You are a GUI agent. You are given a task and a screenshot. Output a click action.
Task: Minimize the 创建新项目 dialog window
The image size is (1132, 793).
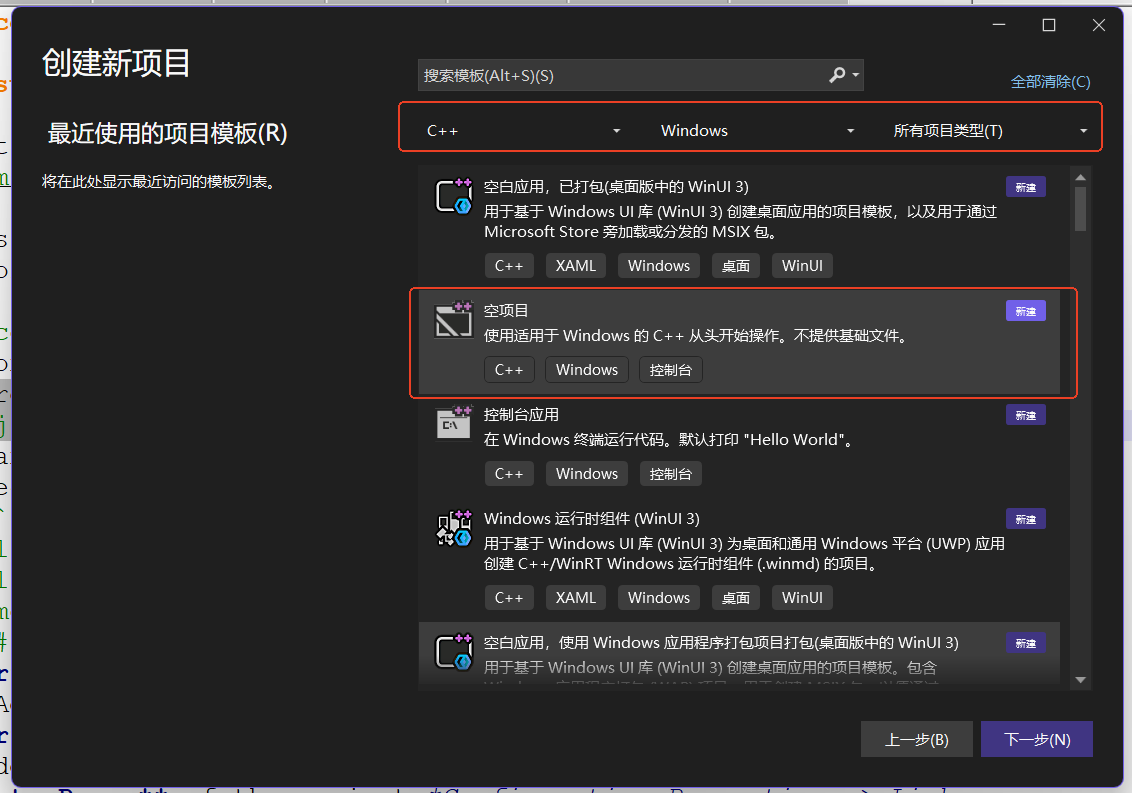click(999, 25)
